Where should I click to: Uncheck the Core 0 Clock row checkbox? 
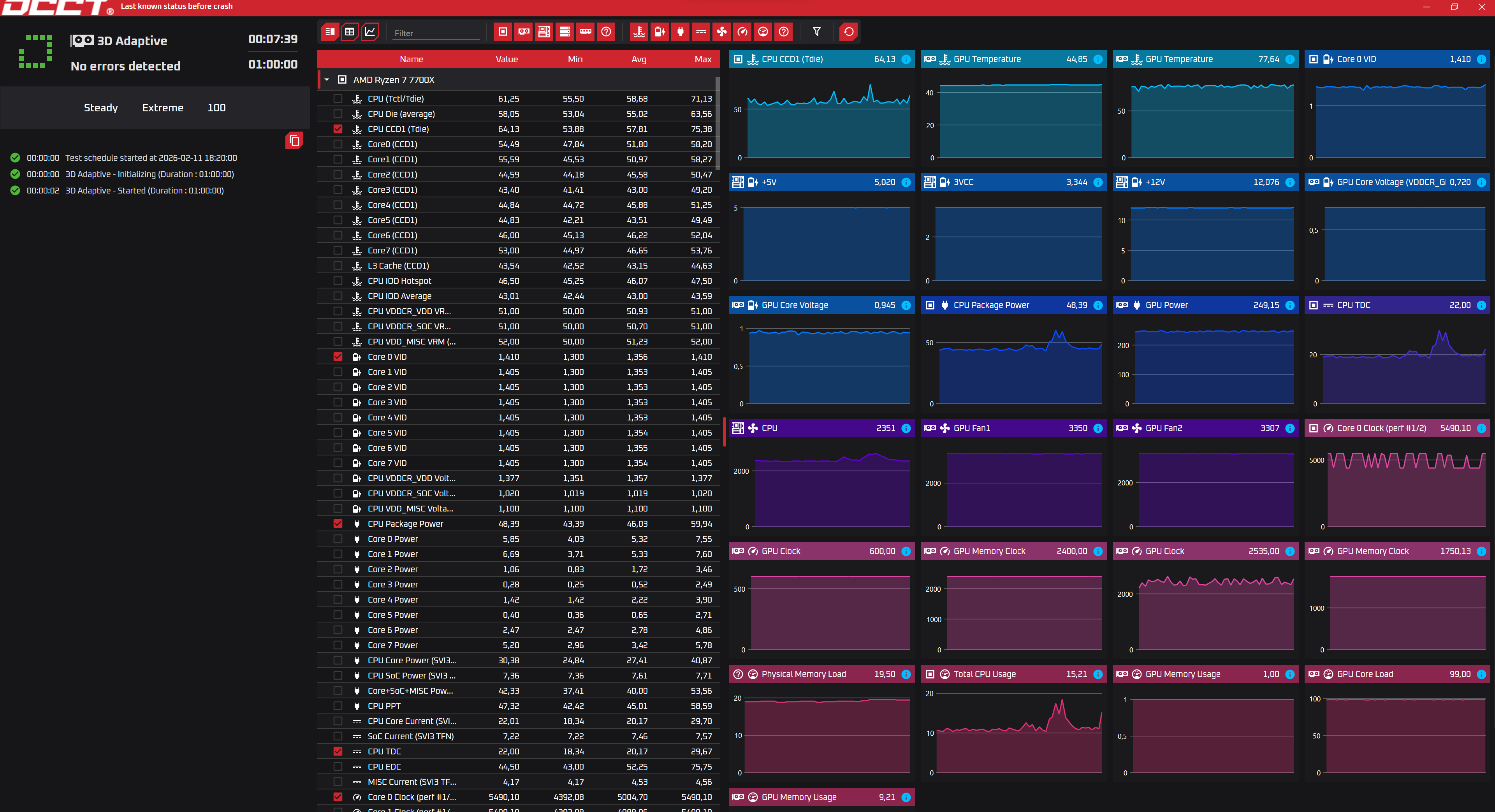(x=338, y=797)
